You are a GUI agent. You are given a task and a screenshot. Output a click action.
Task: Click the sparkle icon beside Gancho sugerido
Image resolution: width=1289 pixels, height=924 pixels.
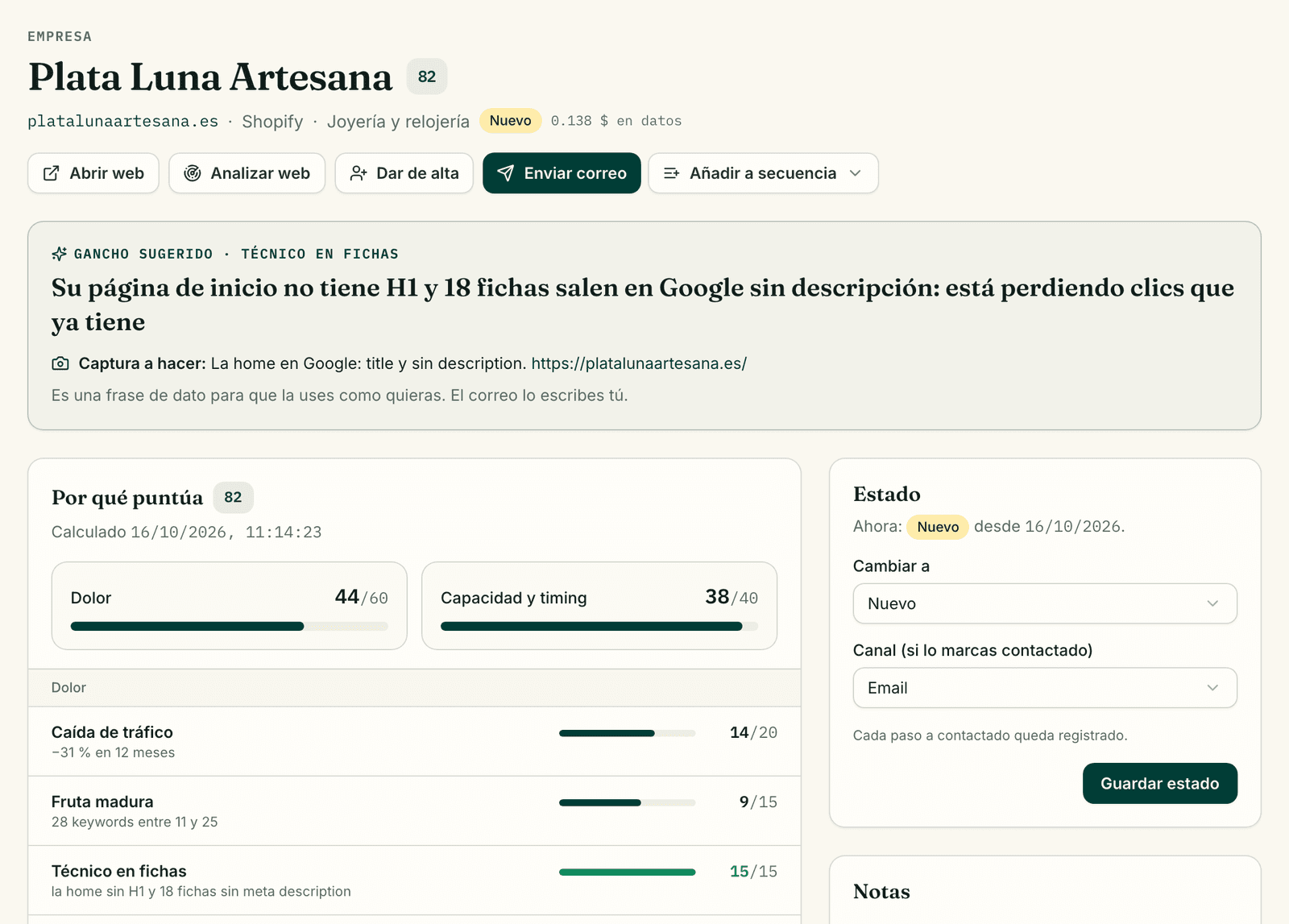[60, 254]
